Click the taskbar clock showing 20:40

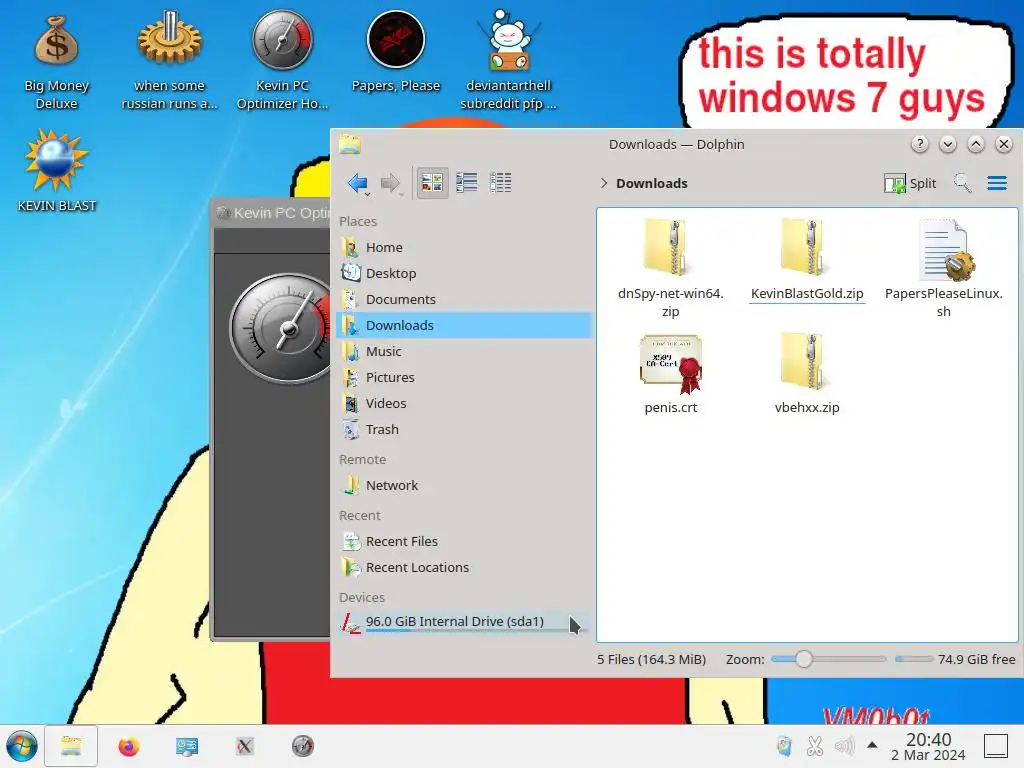(x=928, y=746)
